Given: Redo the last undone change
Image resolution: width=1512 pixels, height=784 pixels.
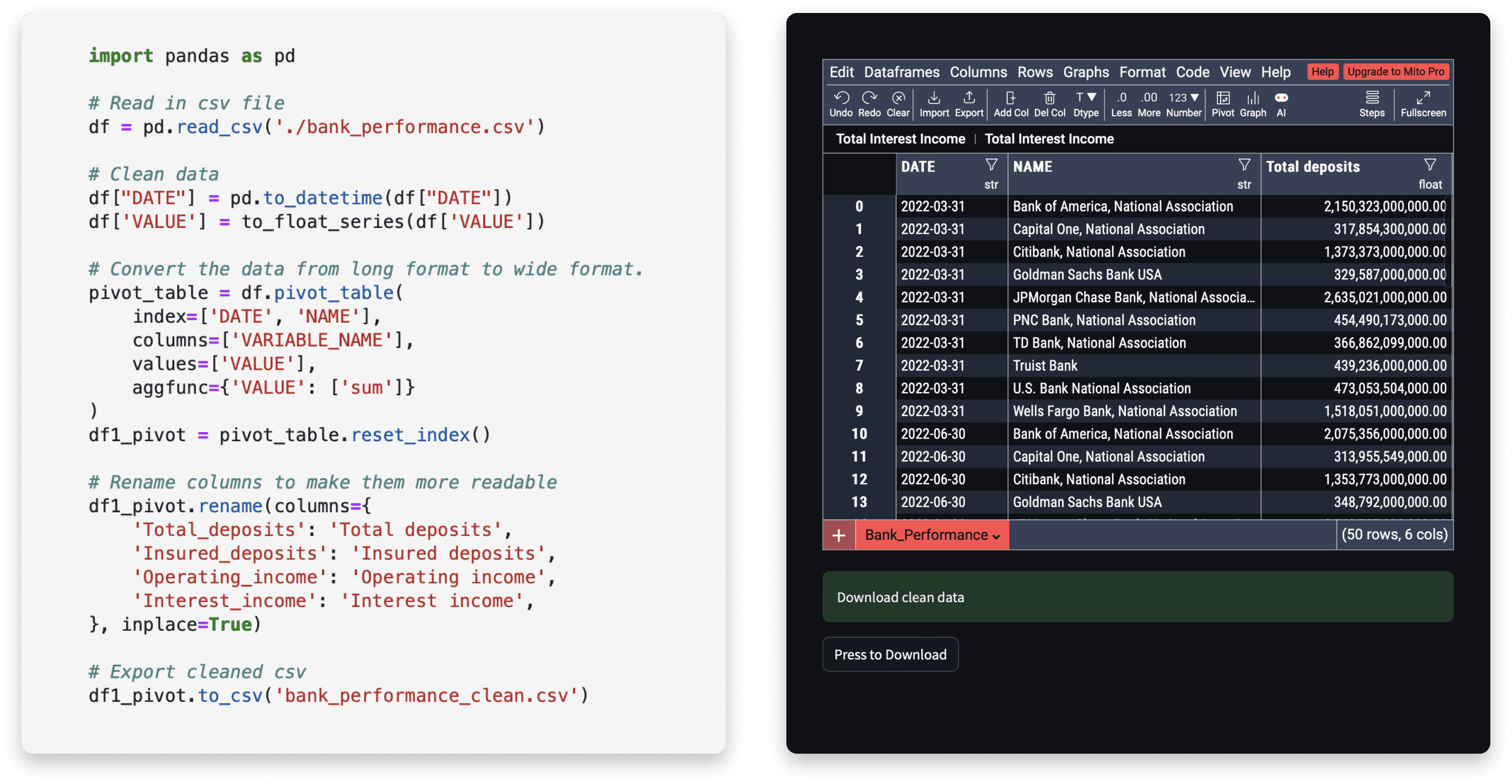Looking at the screenshot, I should [869, 103].
